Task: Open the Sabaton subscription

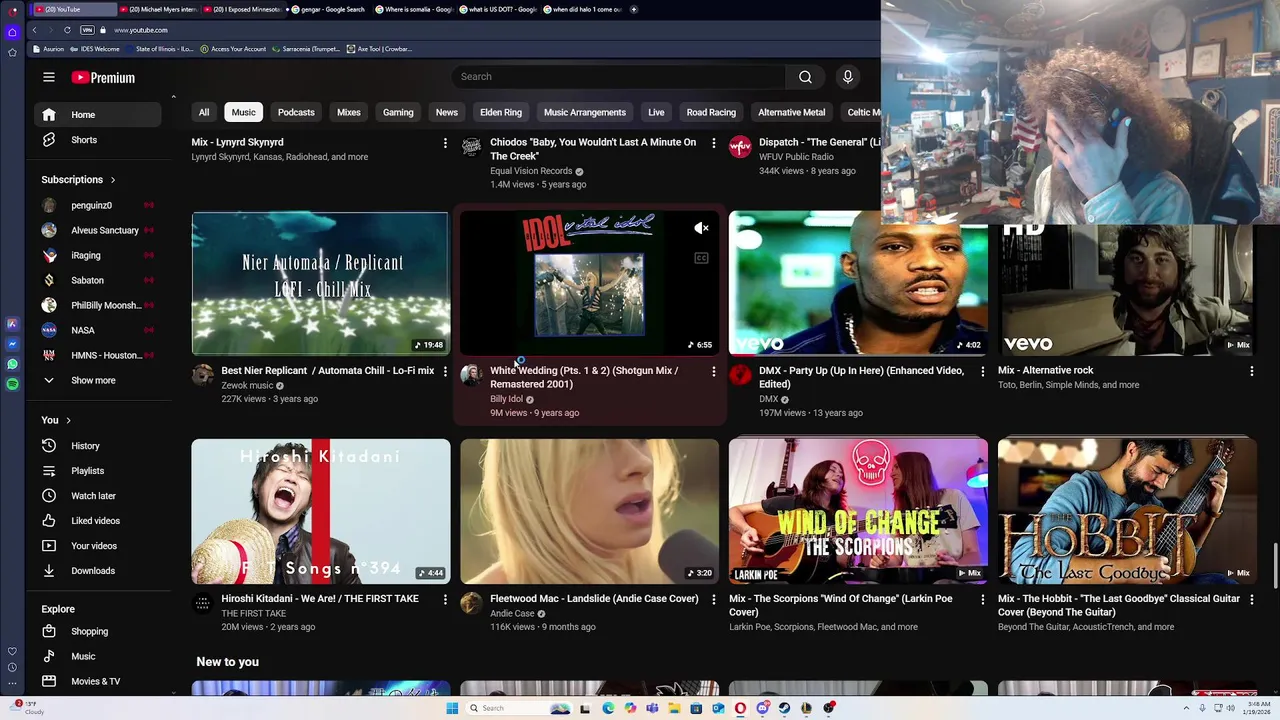Action: point(98,280)
